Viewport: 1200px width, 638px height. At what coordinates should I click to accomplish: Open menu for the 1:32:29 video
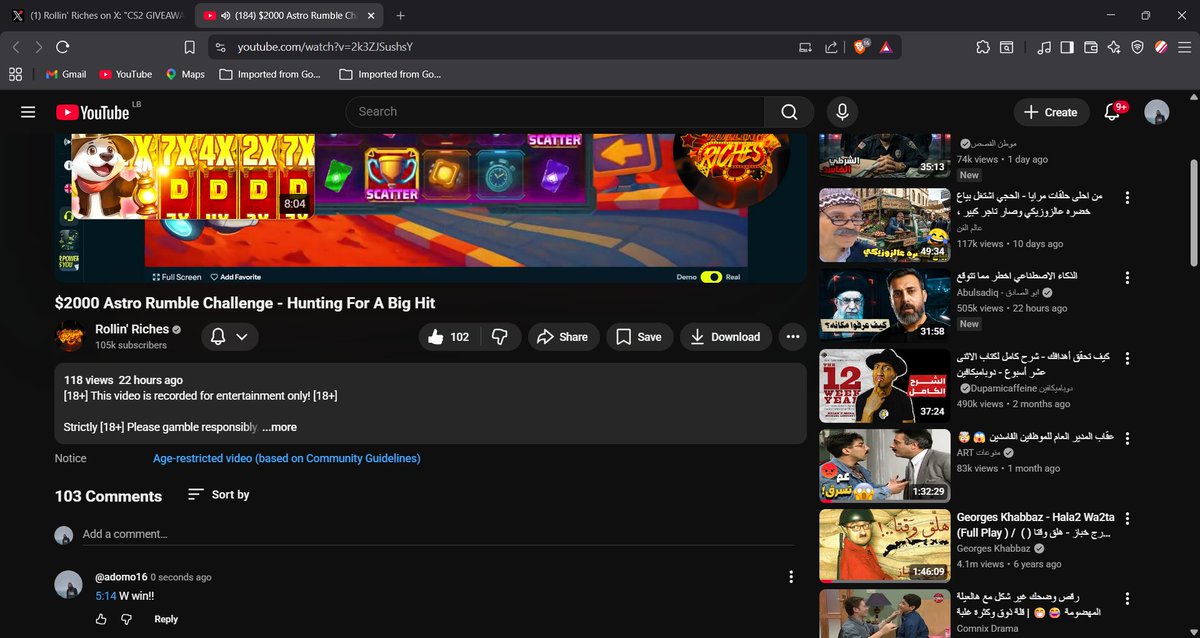coord(1128,438)
